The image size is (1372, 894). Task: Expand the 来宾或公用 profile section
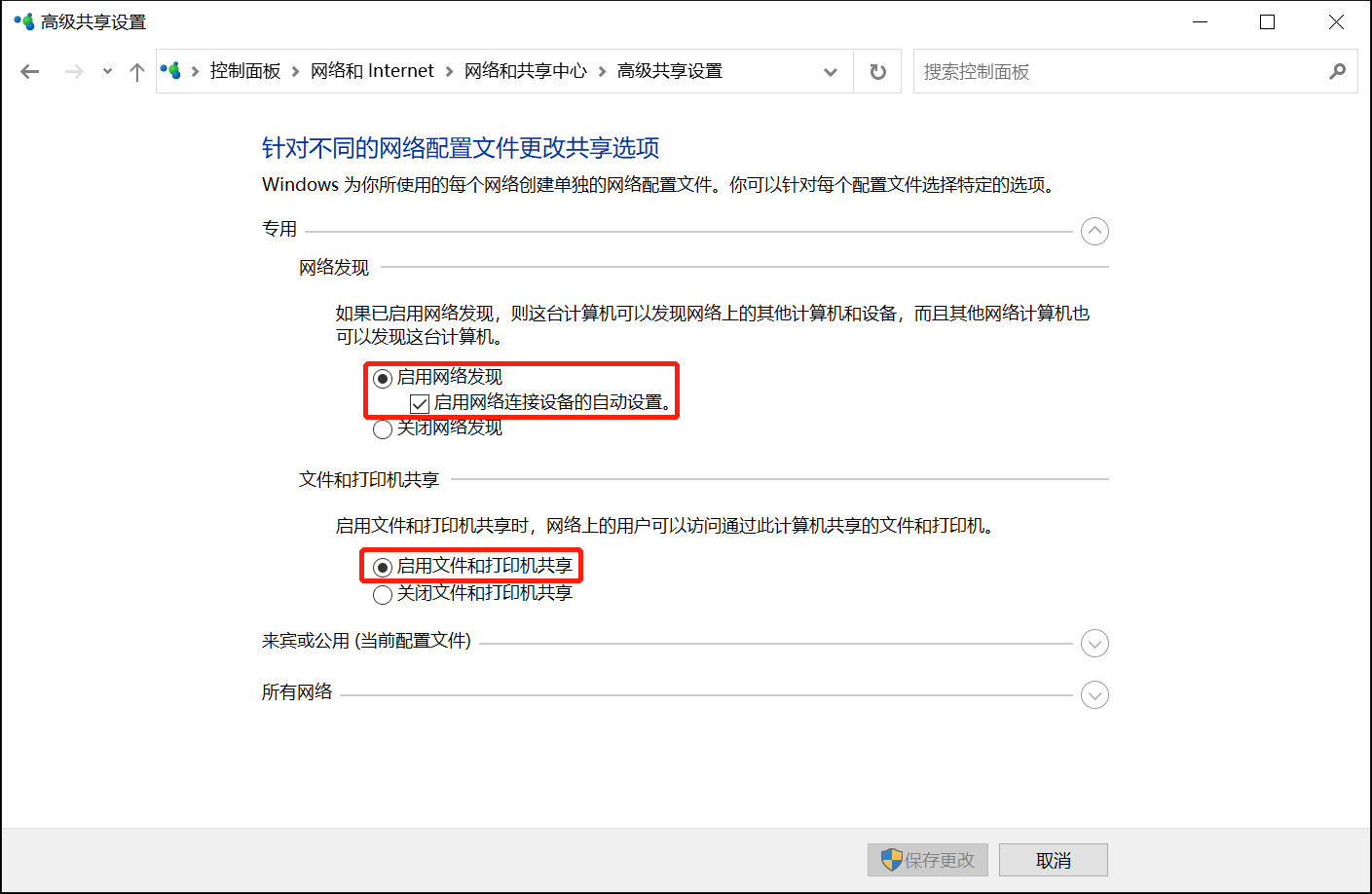[x=1094, y=643]
